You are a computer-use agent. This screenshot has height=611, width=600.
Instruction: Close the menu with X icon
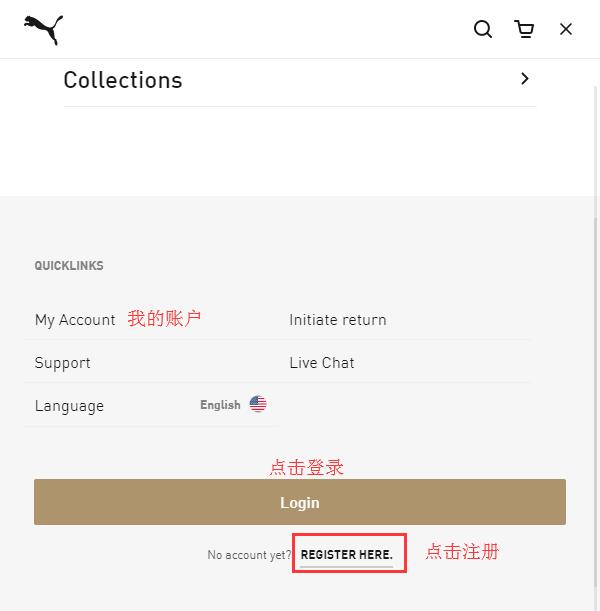(x=566, y=29)
